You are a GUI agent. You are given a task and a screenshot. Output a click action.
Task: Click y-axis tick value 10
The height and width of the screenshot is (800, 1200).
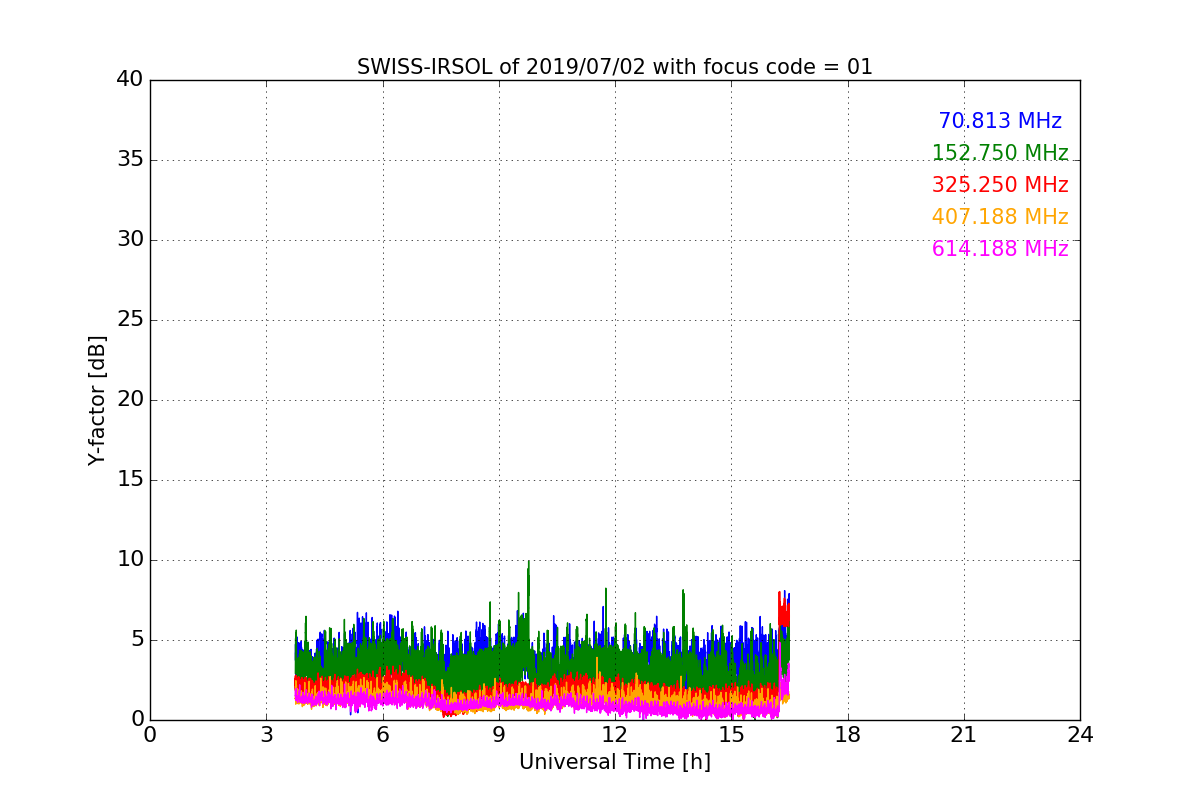(130, 560)
